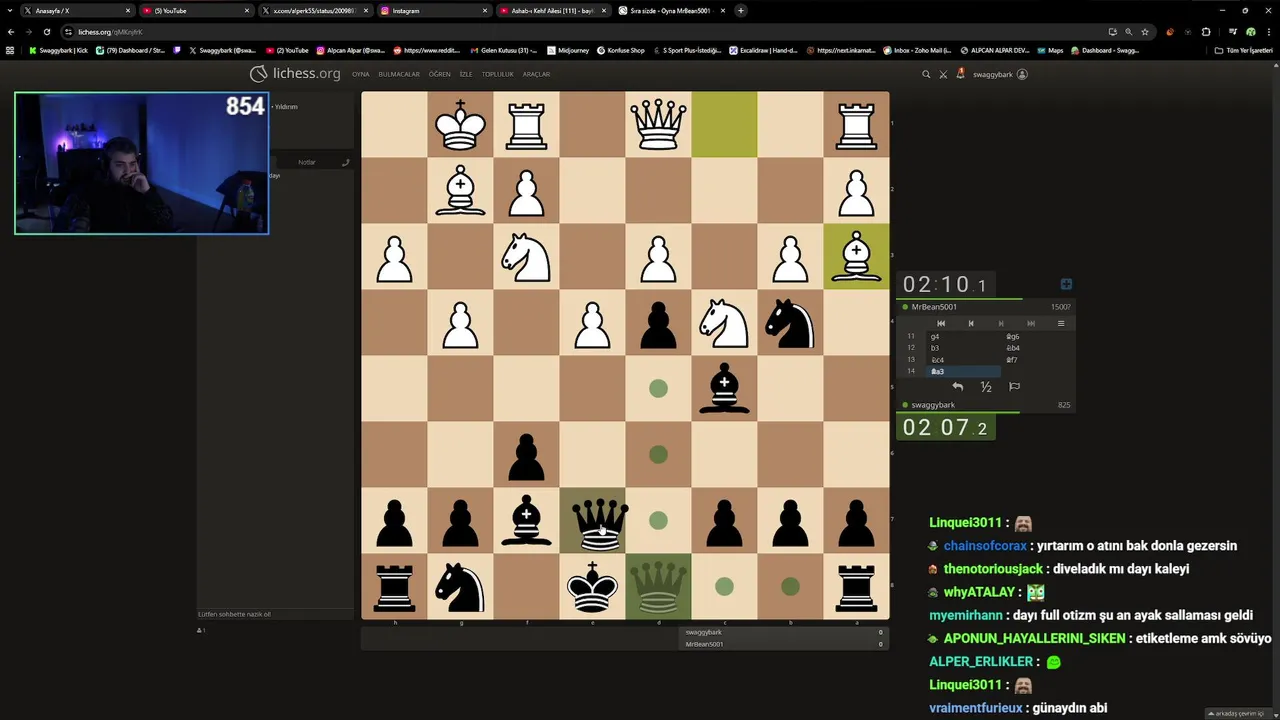Open the Konfuse Shop bookmark
Image resolution: width=1280 pixels, height=720 pixels.
coord(620,50)
